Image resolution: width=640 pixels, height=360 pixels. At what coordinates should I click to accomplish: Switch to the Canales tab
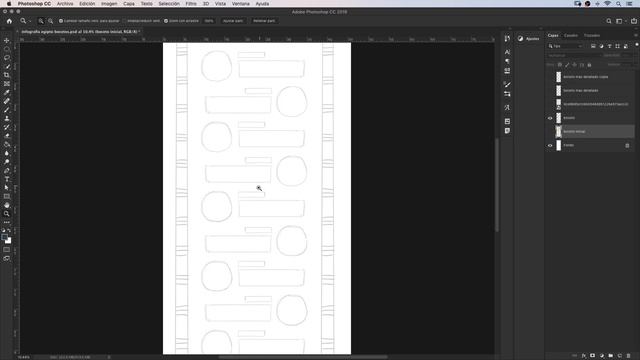(x=571, y=36)
